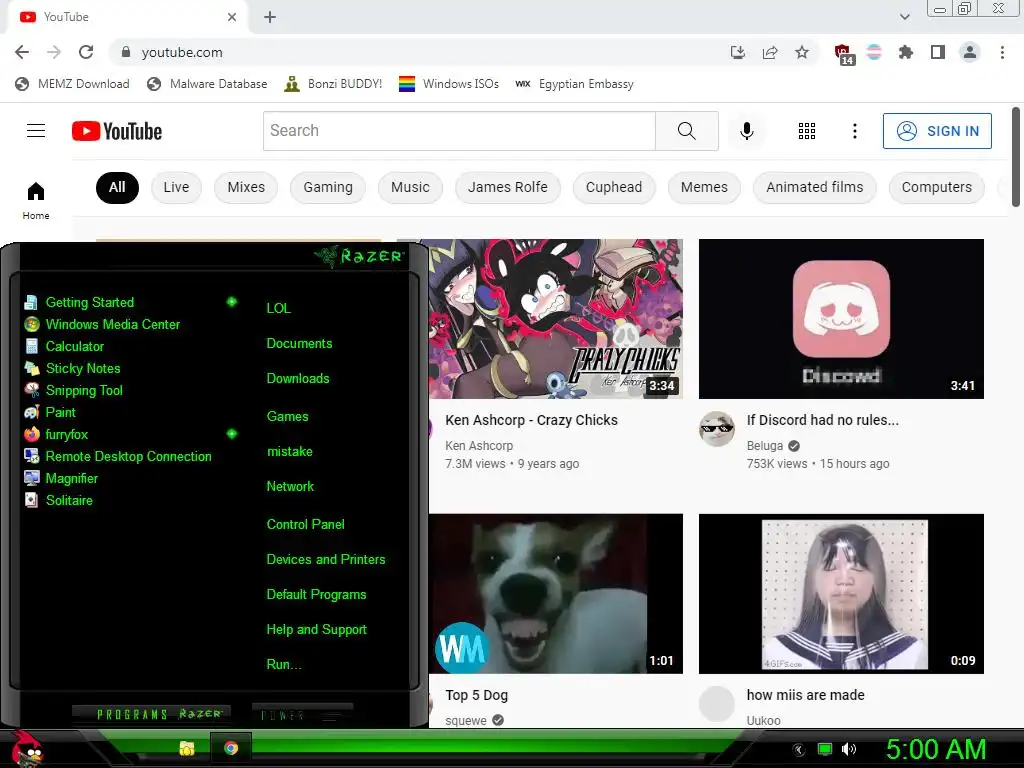This screenshot has height=768, width=1024.
Task: Open the YouTube hamburger guide menu
Action: (36, 131)
